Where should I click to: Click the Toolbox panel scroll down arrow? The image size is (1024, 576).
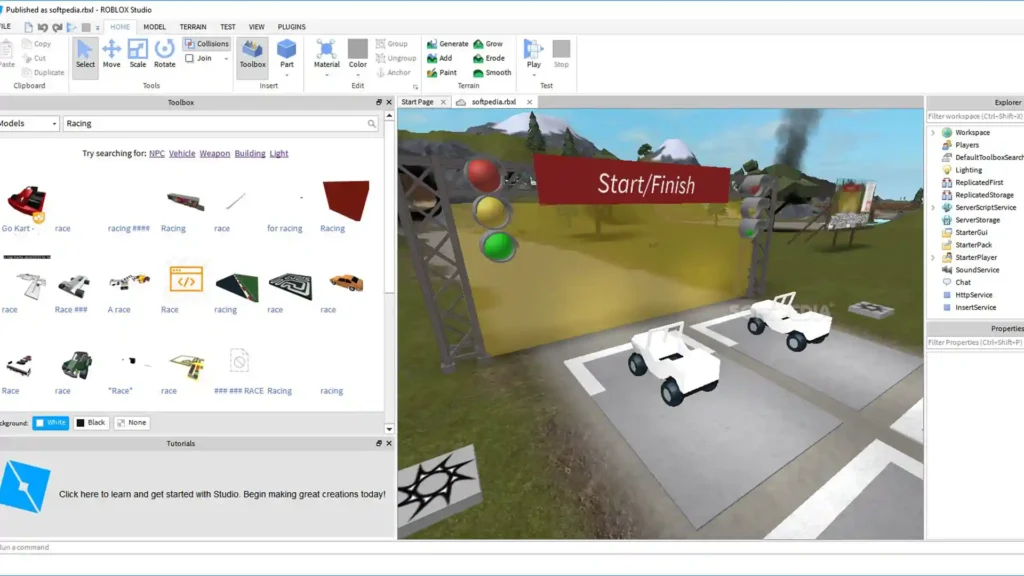tap(389, 429)
